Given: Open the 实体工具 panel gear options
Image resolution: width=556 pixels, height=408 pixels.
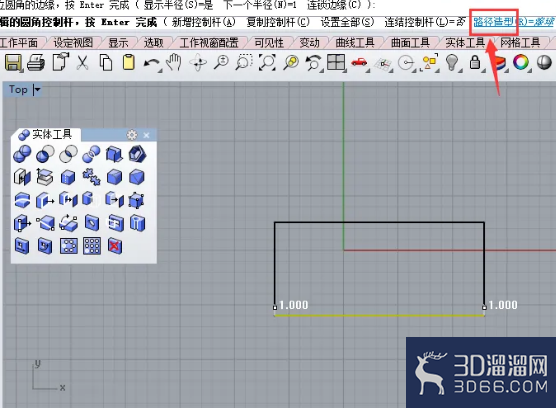Looking at the screenshot, I should pyautogui.click(x=132, y=135).
